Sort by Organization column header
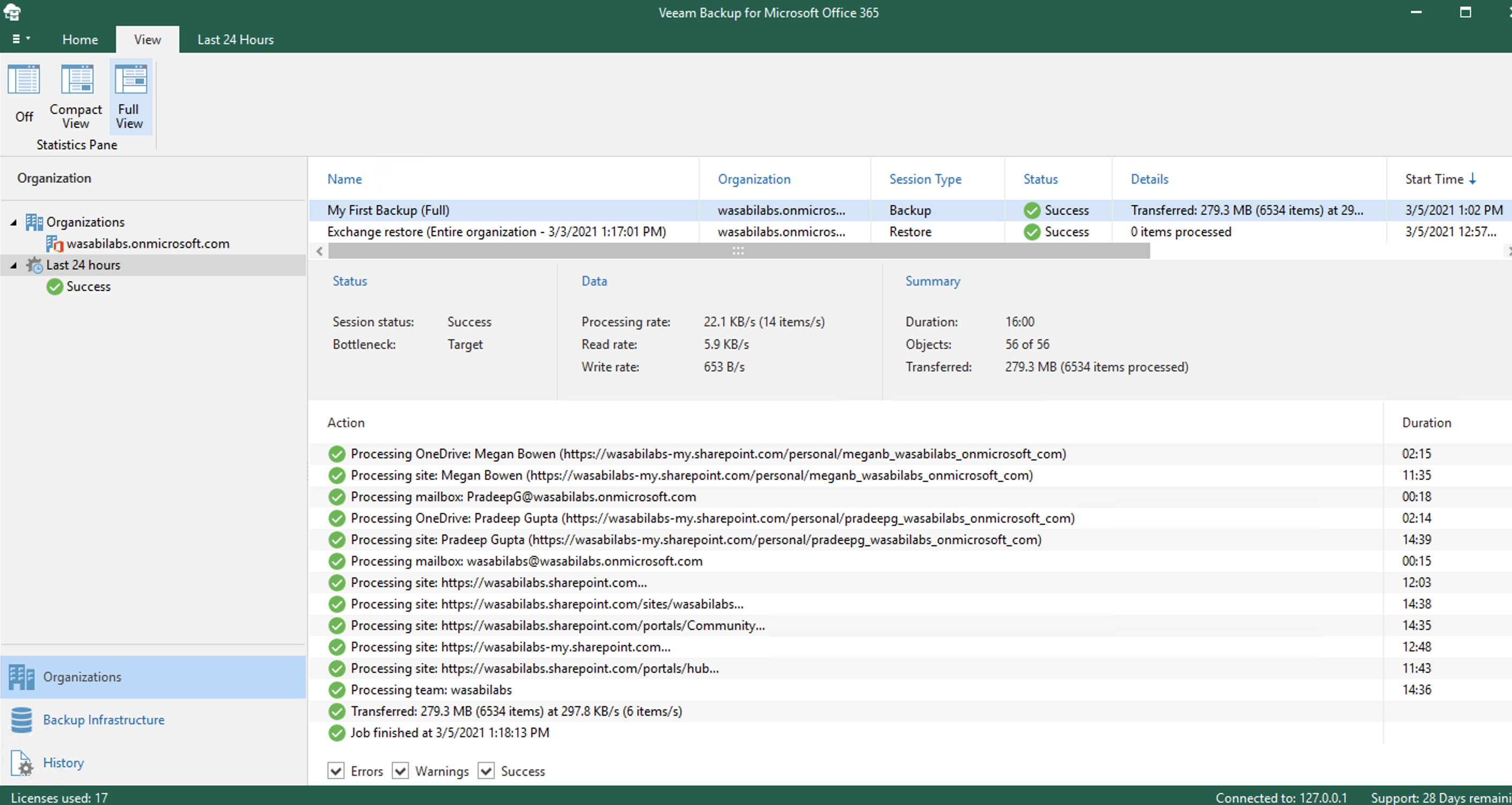1512x805 pixels. (x=754, y=179)
